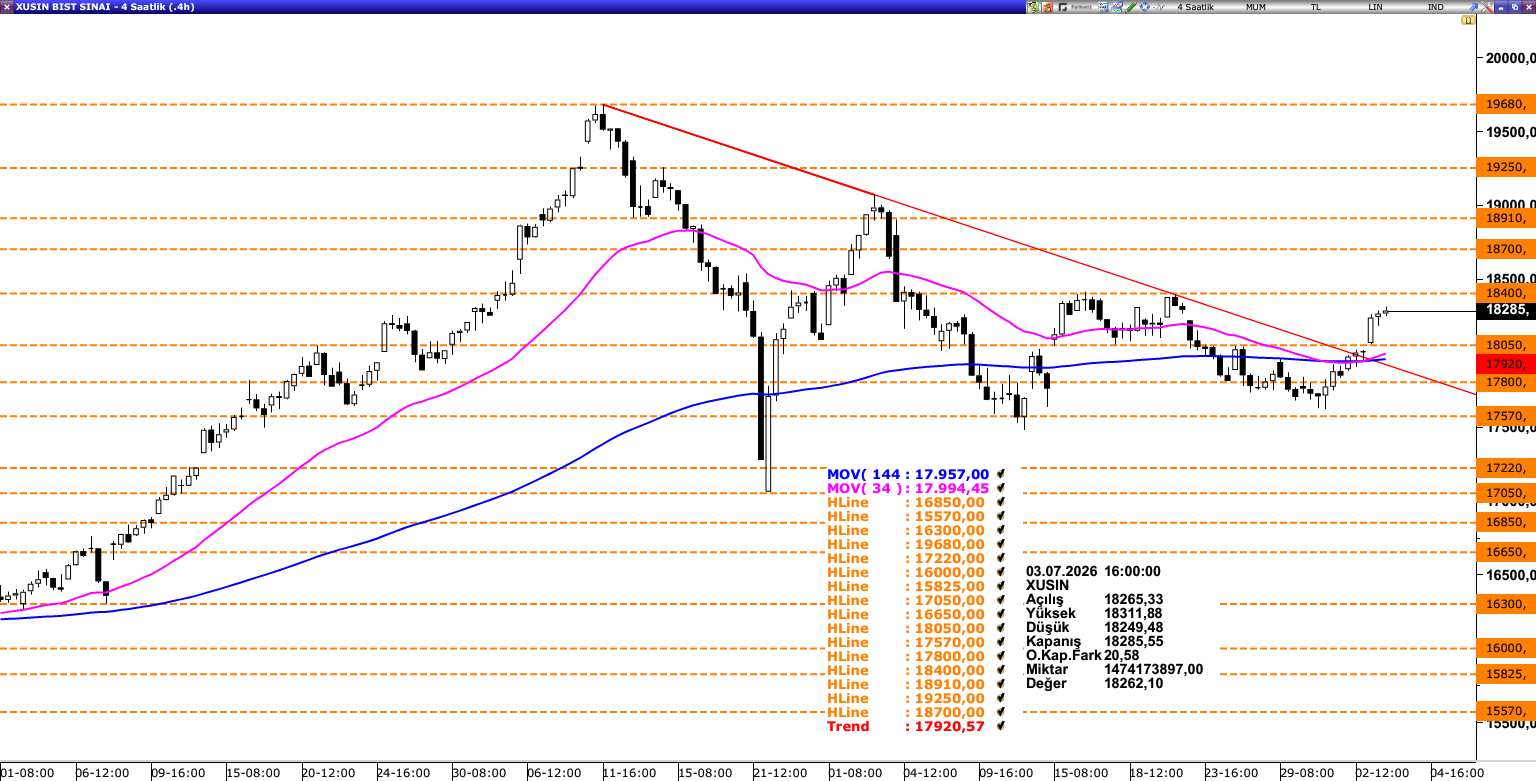The height and width of the screenshot is (781, 1536).
Task: Open the chart template list icon
Action: [1102, 7]
